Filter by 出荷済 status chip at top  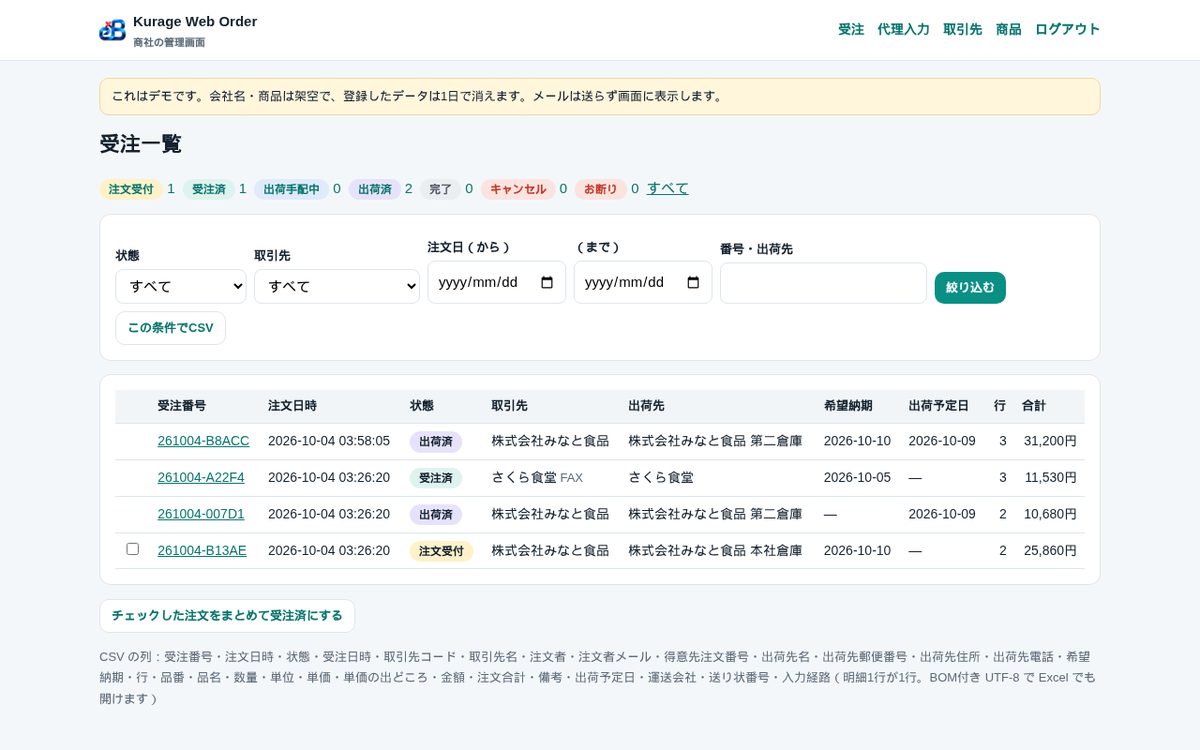375,189
